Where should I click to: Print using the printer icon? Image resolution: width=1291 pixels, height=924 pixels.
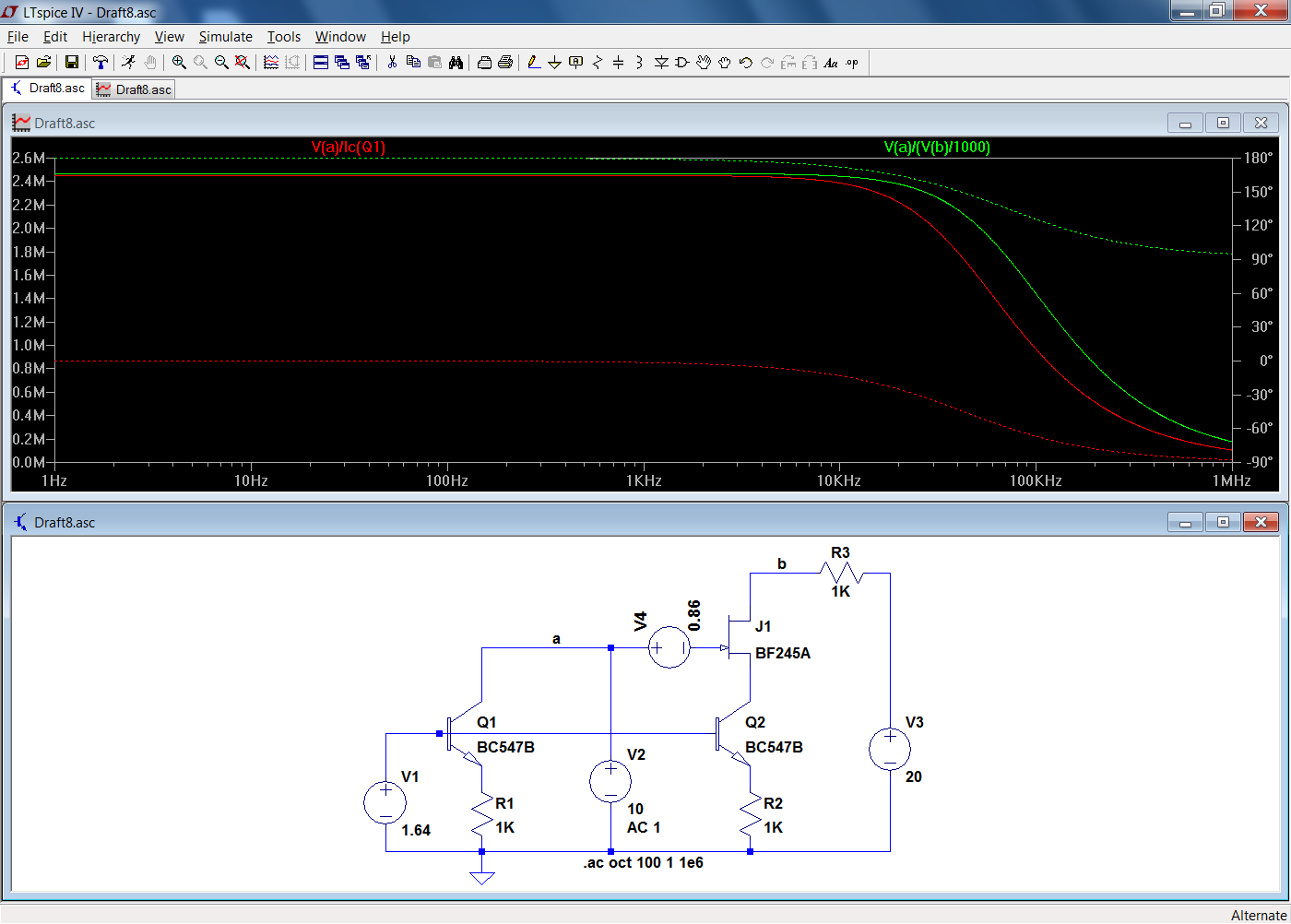505,62
